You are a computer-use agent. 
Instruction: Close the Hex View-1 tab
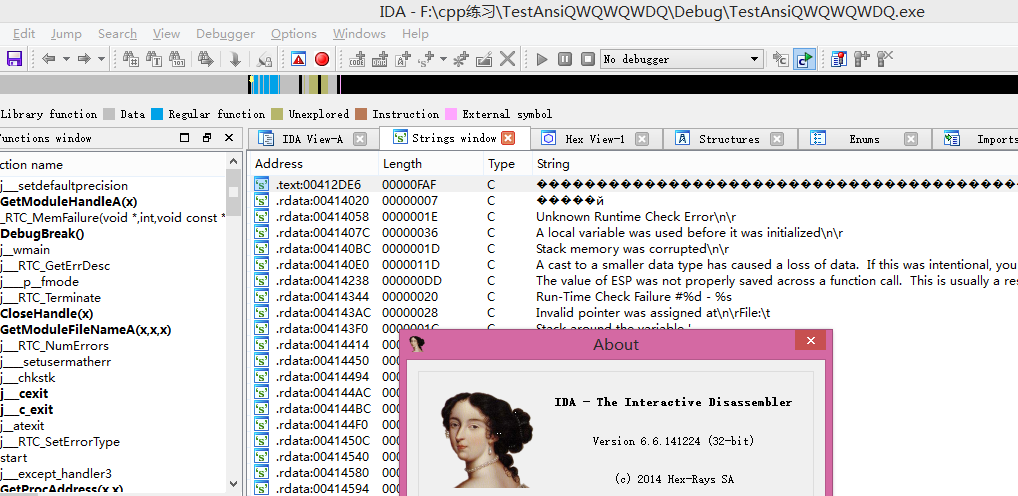coord(641,139)
